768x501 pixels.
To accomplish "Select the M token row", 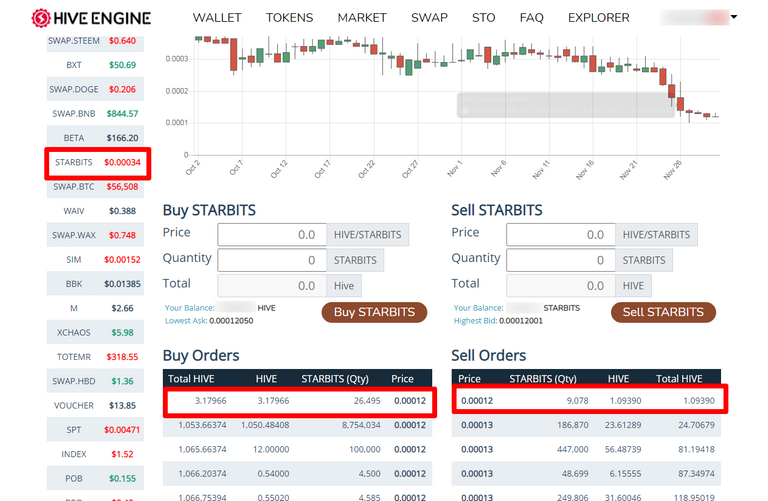I will pos(95,308).
